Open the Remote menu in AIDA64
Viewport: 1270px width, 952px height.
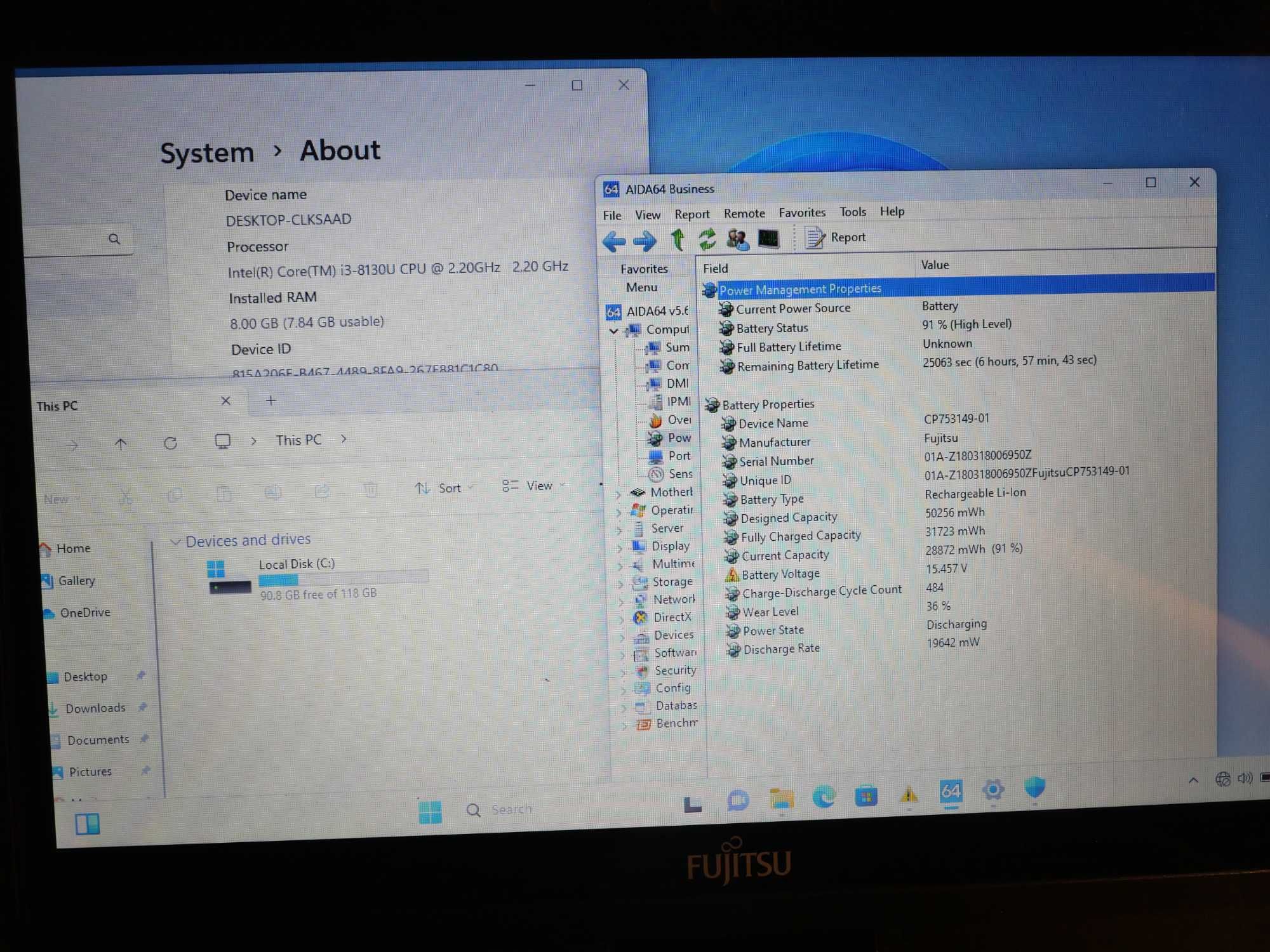click(744, 213)
